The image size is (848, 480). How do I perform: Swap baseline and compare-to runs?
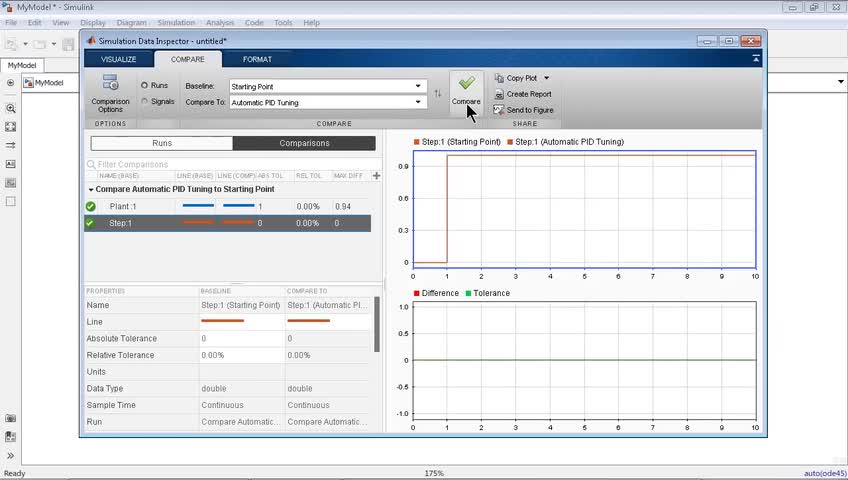(438, 94)
